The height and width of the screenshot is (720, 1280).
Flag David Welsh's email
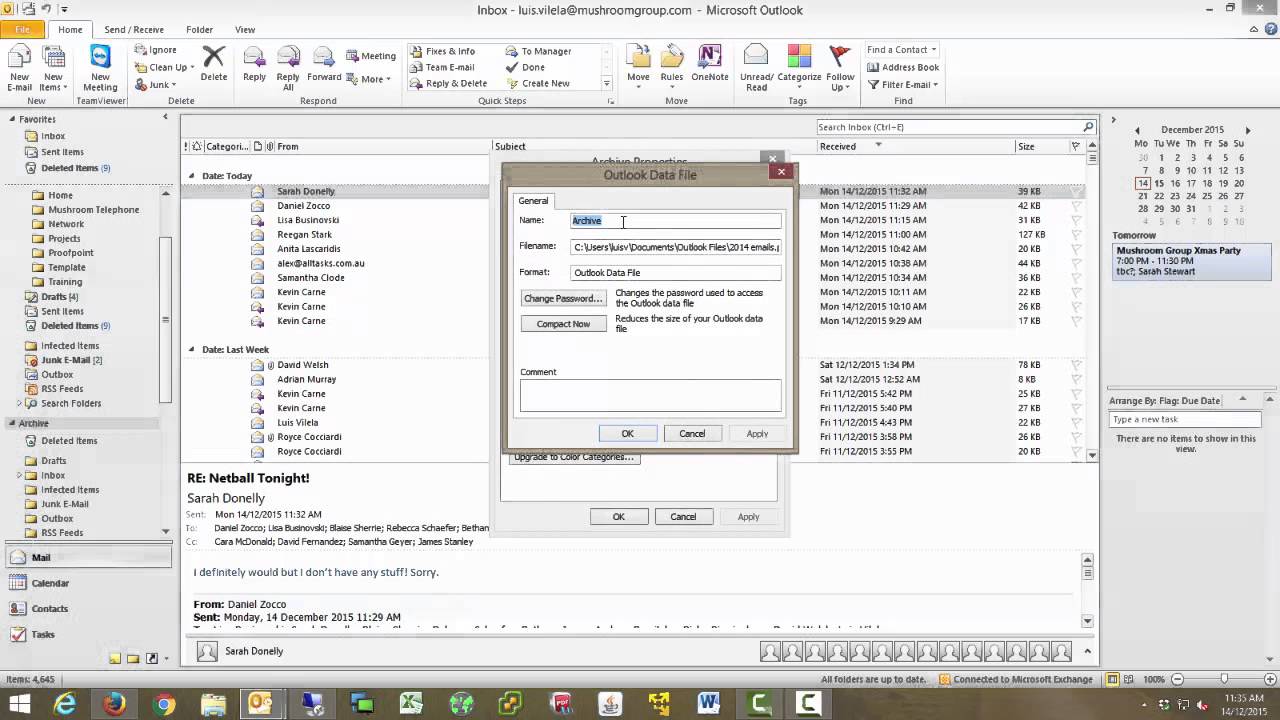tap(1076, 365)
